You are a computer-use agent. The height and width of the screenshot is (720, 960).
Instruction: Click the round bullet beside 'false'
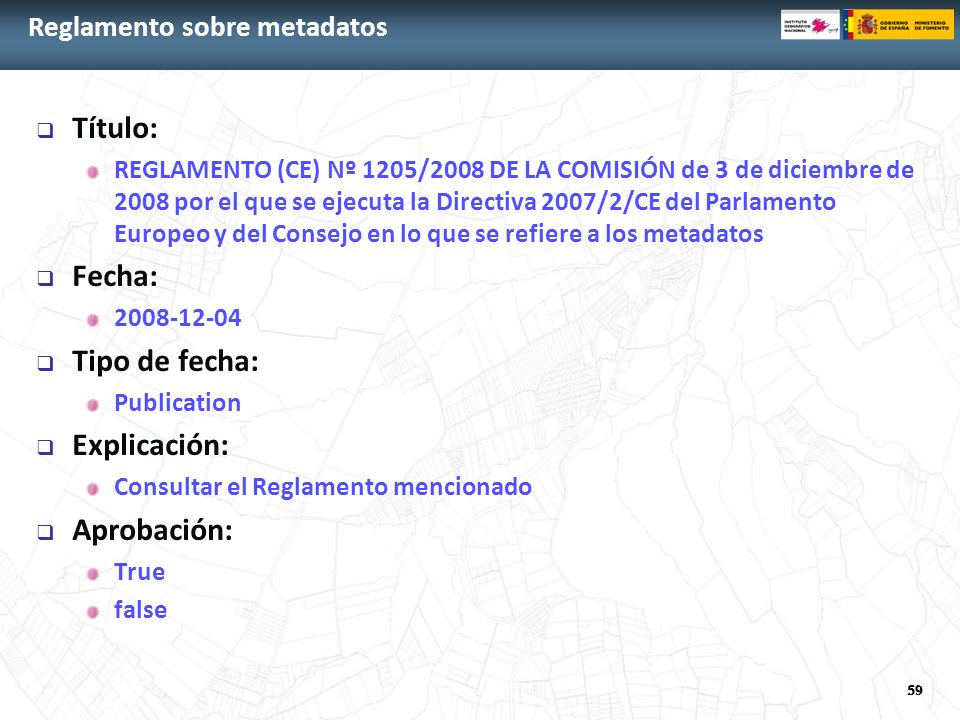[93, 612]
